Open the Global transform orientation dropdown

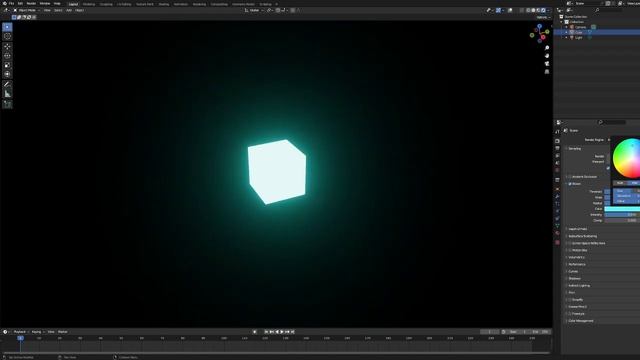(254, 10)
